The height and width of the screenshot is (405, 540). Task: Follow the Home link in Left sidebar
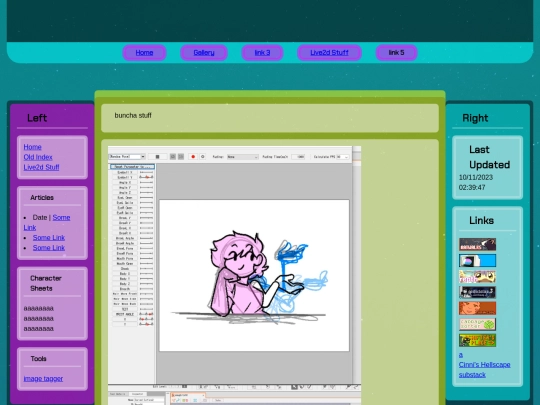32,147
